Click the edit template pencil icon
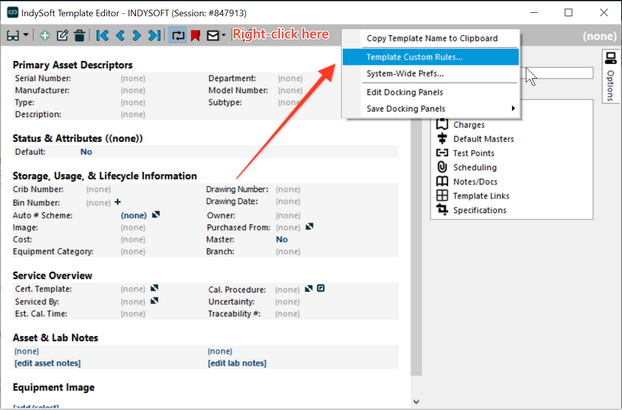The height and width of the screenshot is (410, 622). (62, 36)
